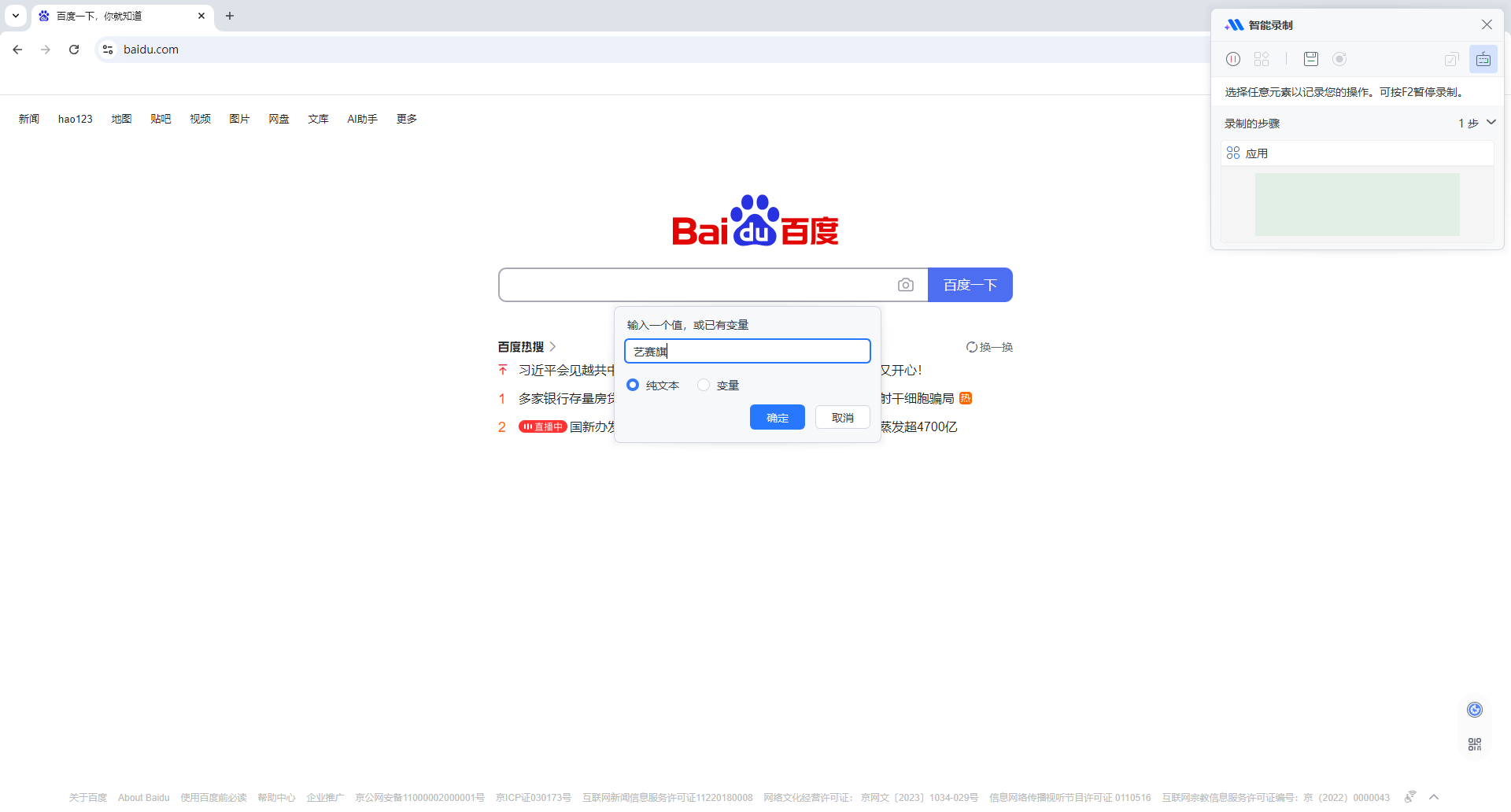Select the 纯文本 radio option
This screenshot has width=1511, height=812.
coord(633,386)
